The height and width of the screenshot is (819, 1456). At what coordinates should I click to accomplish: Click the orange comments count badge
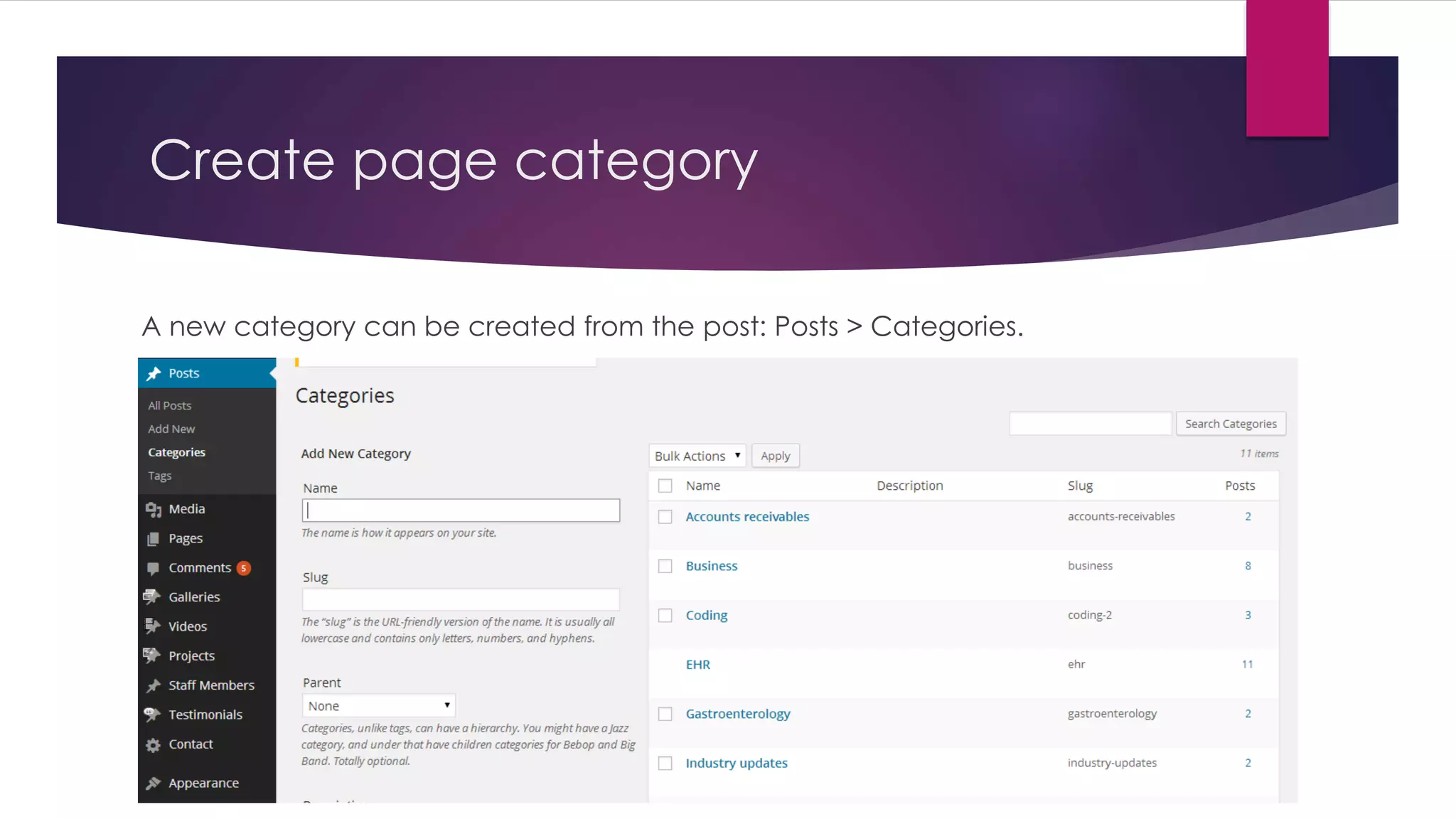(244, 568)
